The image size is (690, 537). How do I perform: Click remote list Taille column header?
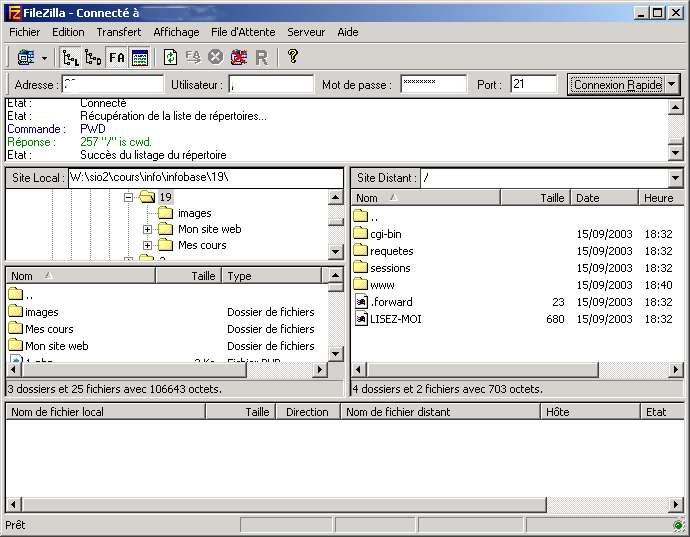(x=536, y=198)
